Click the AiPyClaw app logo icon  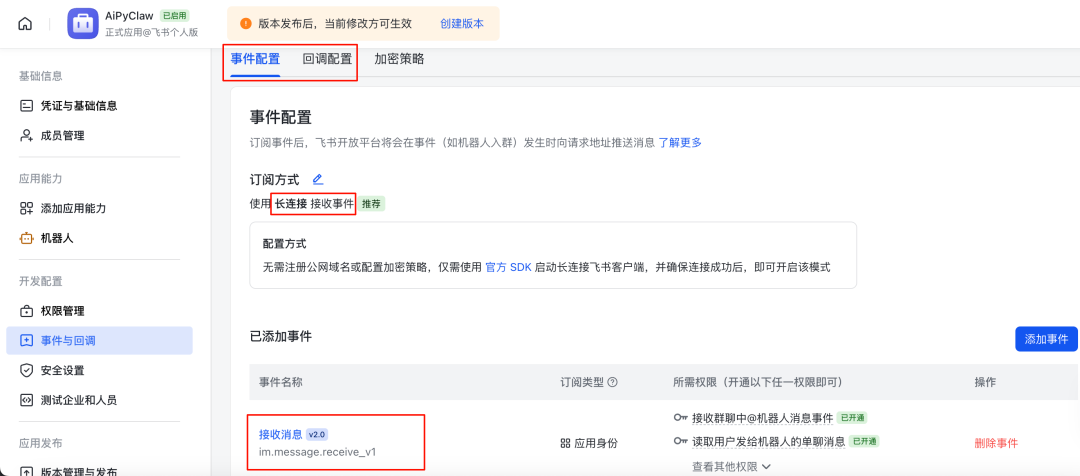[83, 24]
